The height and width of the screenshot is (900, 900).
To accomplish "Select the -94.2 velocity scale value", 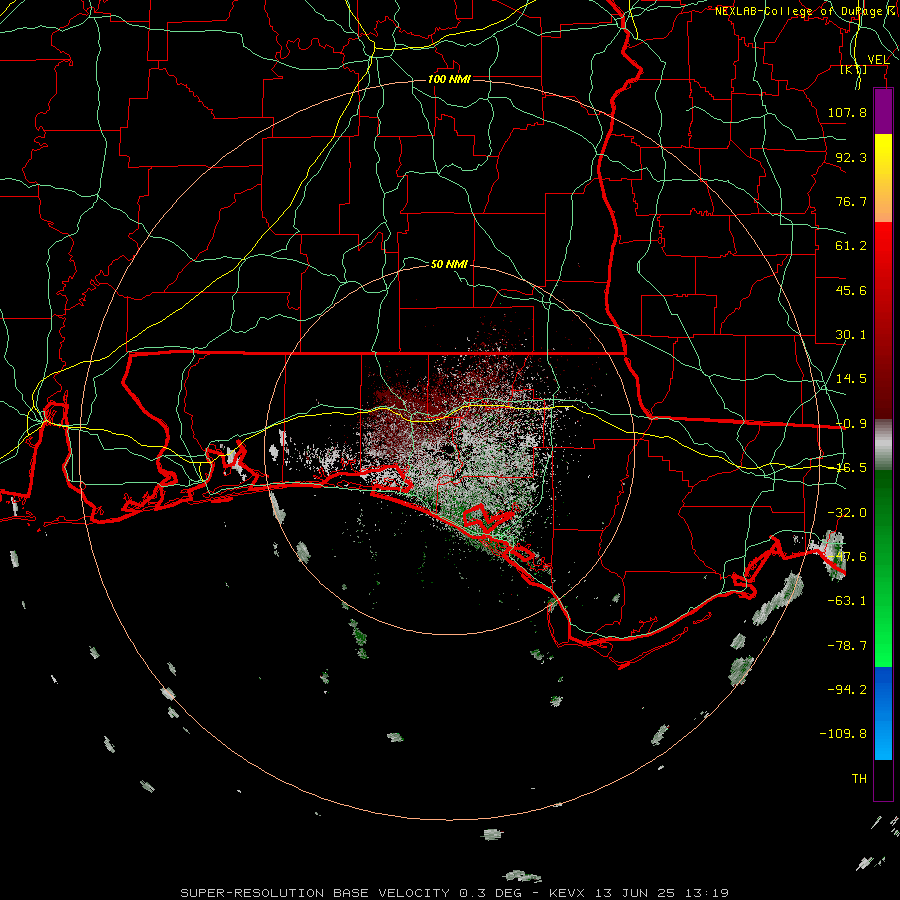I will tap(847, 689).
